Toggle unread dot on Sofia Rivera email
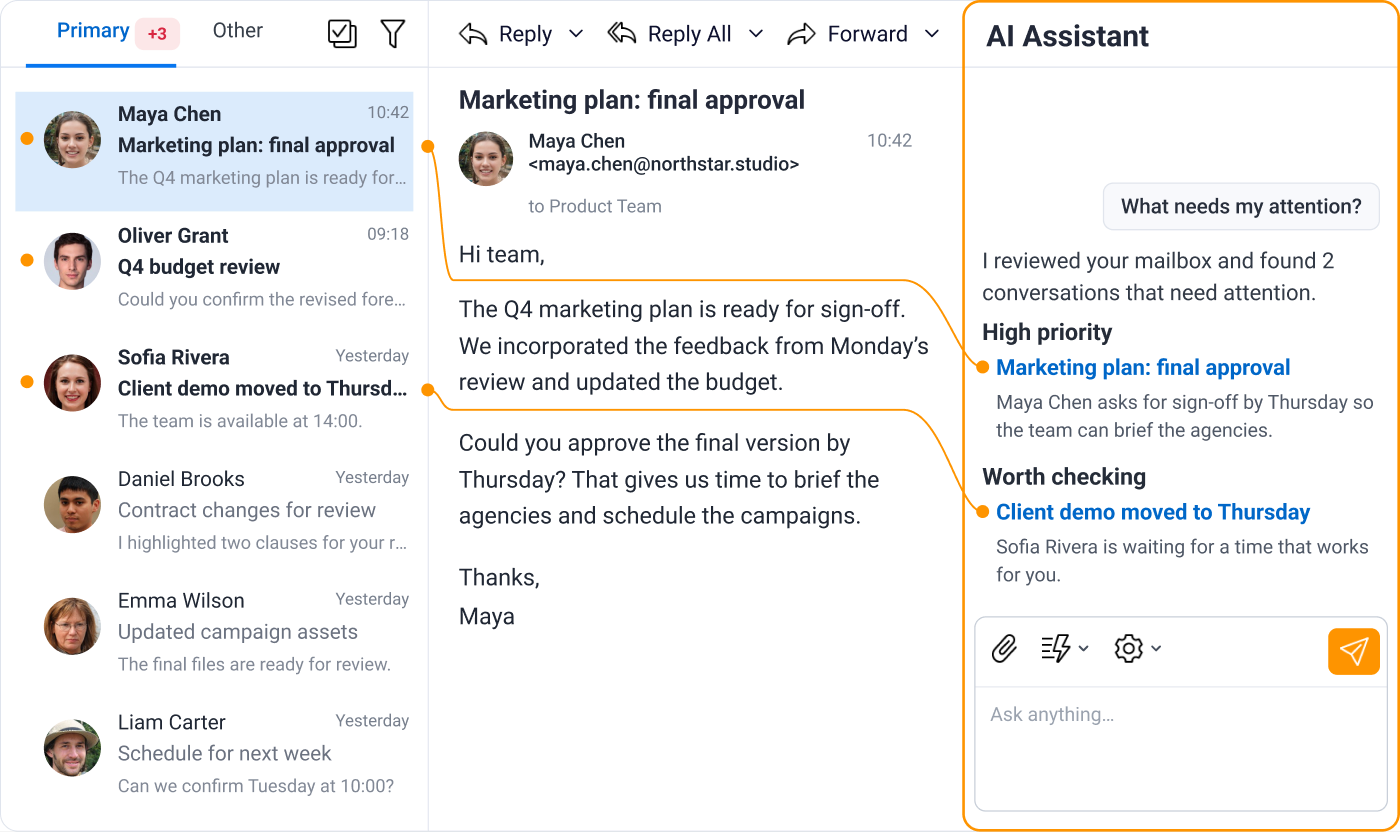Screen dimensions: 1400x832 [27, 382]
